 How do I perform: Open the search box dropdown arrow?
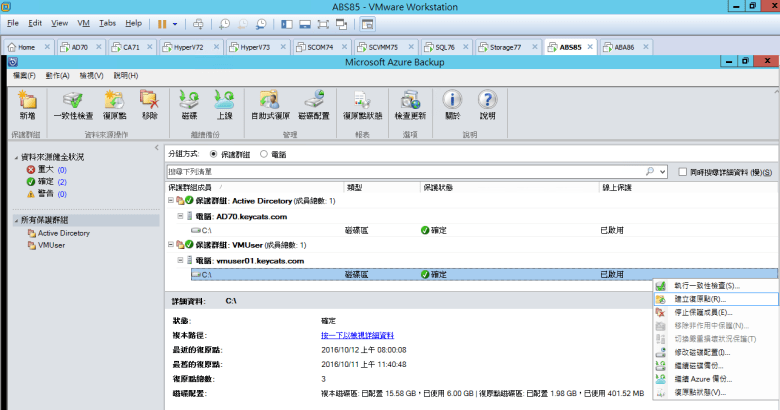click(x=662, y=172)
